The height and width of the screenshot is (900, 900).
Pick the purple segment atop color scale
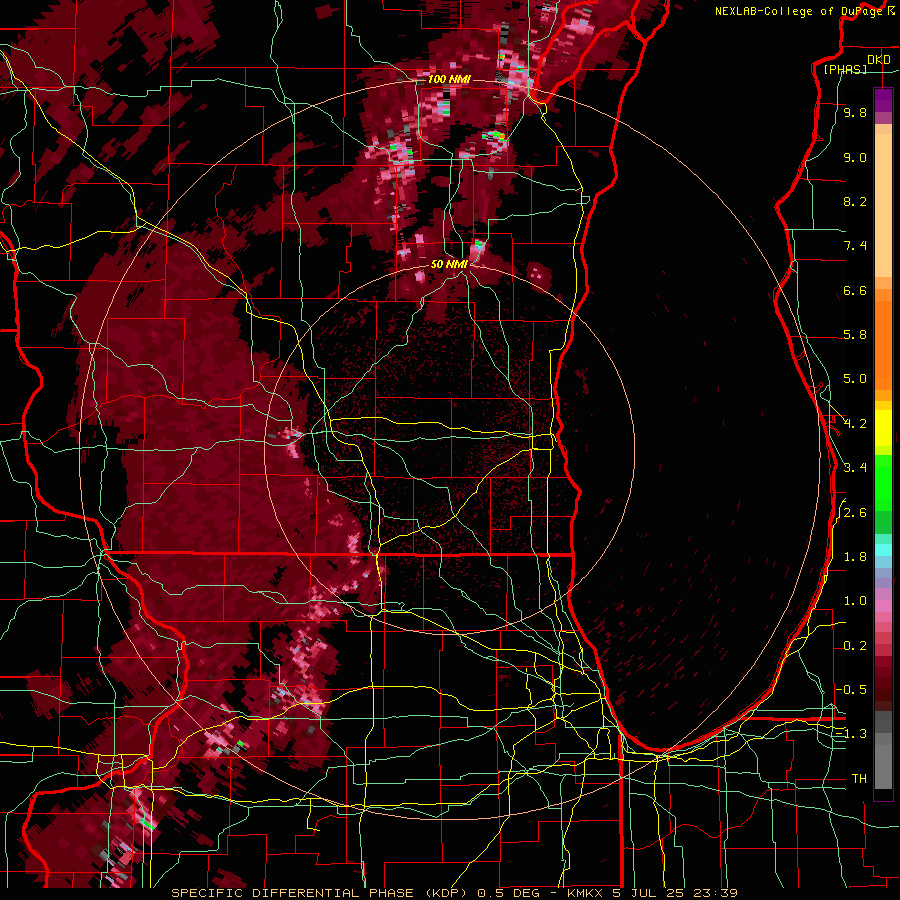click(x=883, y=100)
